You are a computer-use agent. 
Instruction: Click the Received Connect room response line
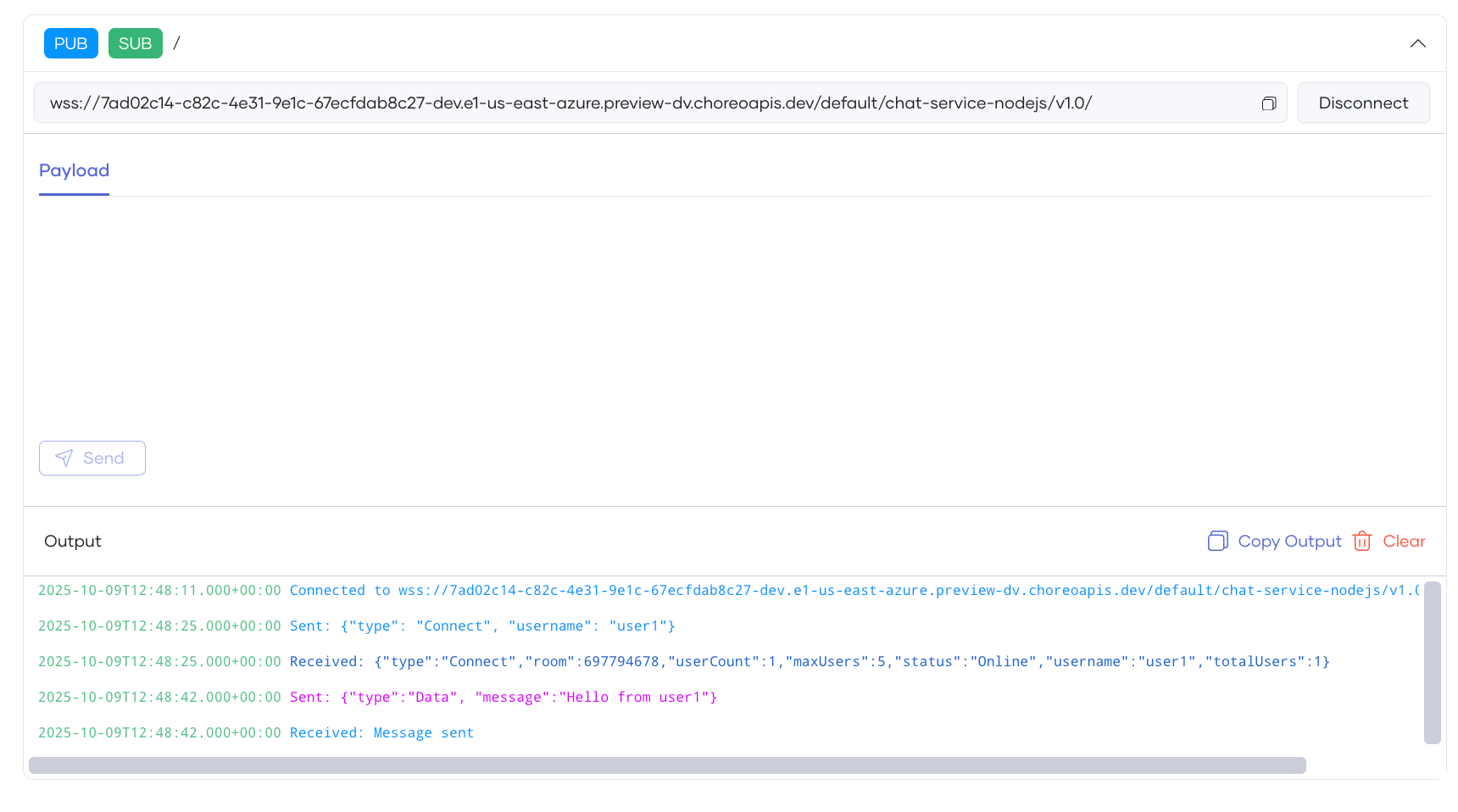tap(810, 662)
